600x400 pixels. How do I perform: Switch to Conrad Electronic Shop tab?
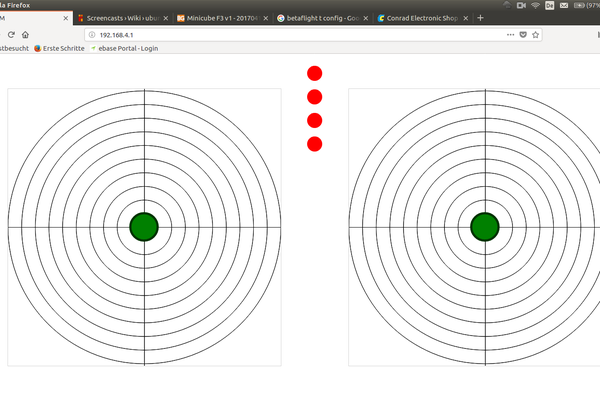423,18
